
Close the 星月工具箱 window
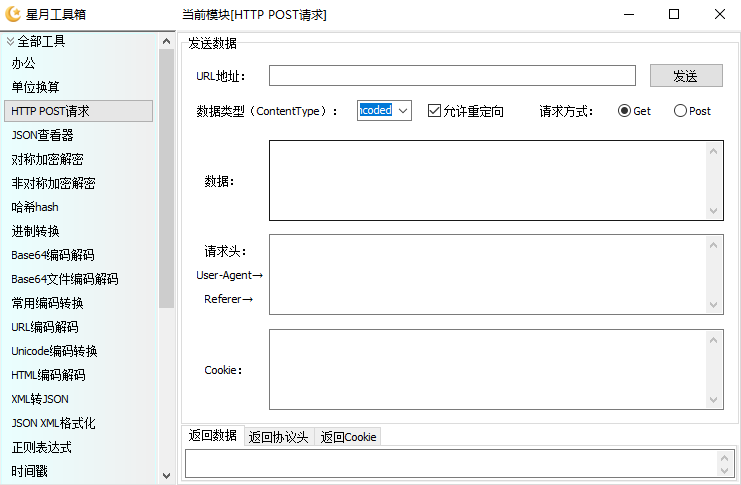click(x=720, y=14)
